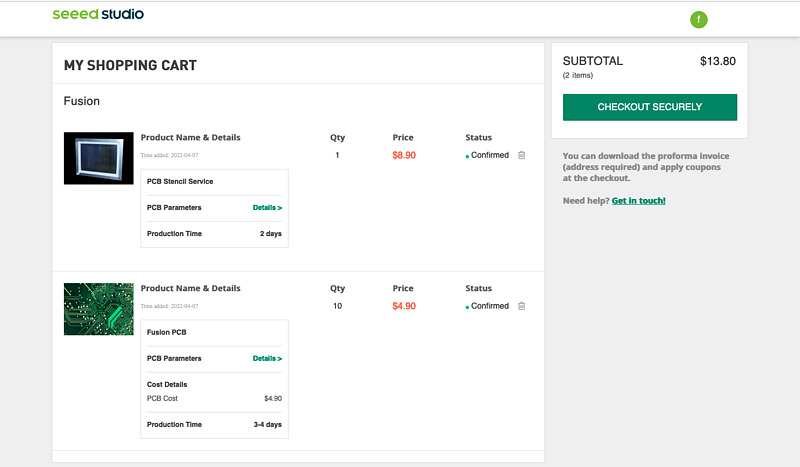This screenshot has width=800, height=467.
Task: Select the PCB Stencil Service product name
Action: [180, 181]
